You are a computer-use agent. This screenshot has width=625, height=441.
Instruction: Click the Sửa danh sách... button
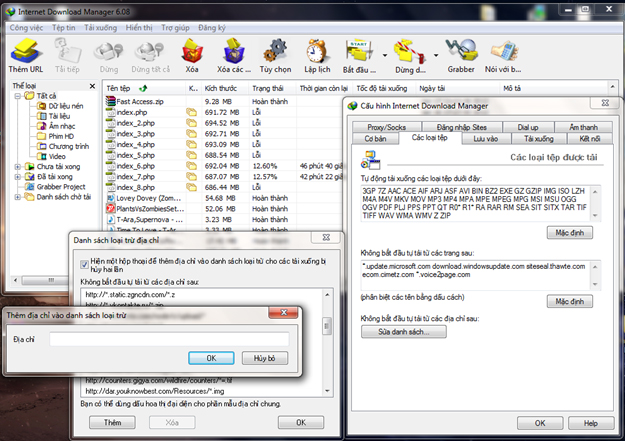[397, 331]
